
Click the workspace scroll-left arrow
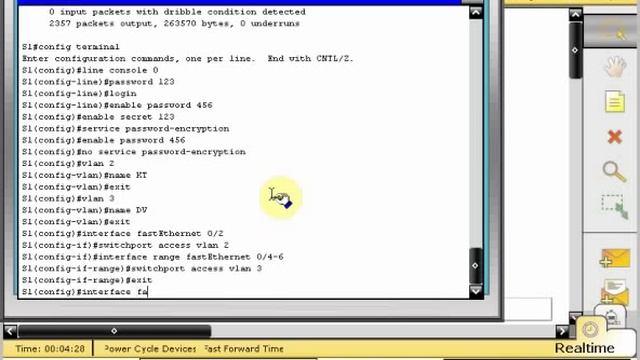(x=10, y=331)
